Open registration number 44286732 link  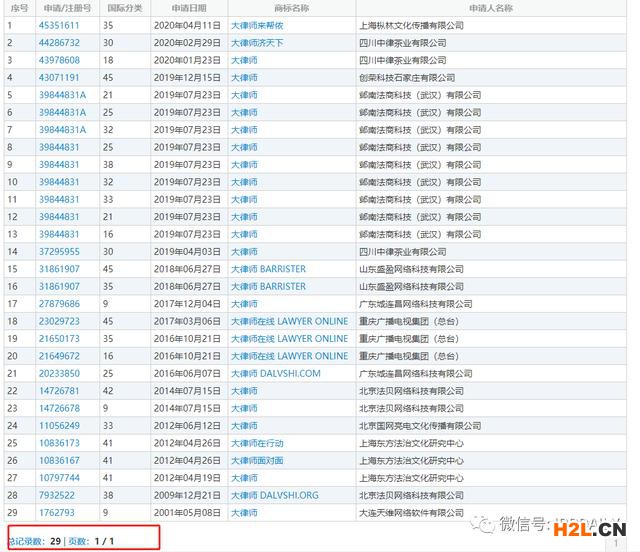59,43
